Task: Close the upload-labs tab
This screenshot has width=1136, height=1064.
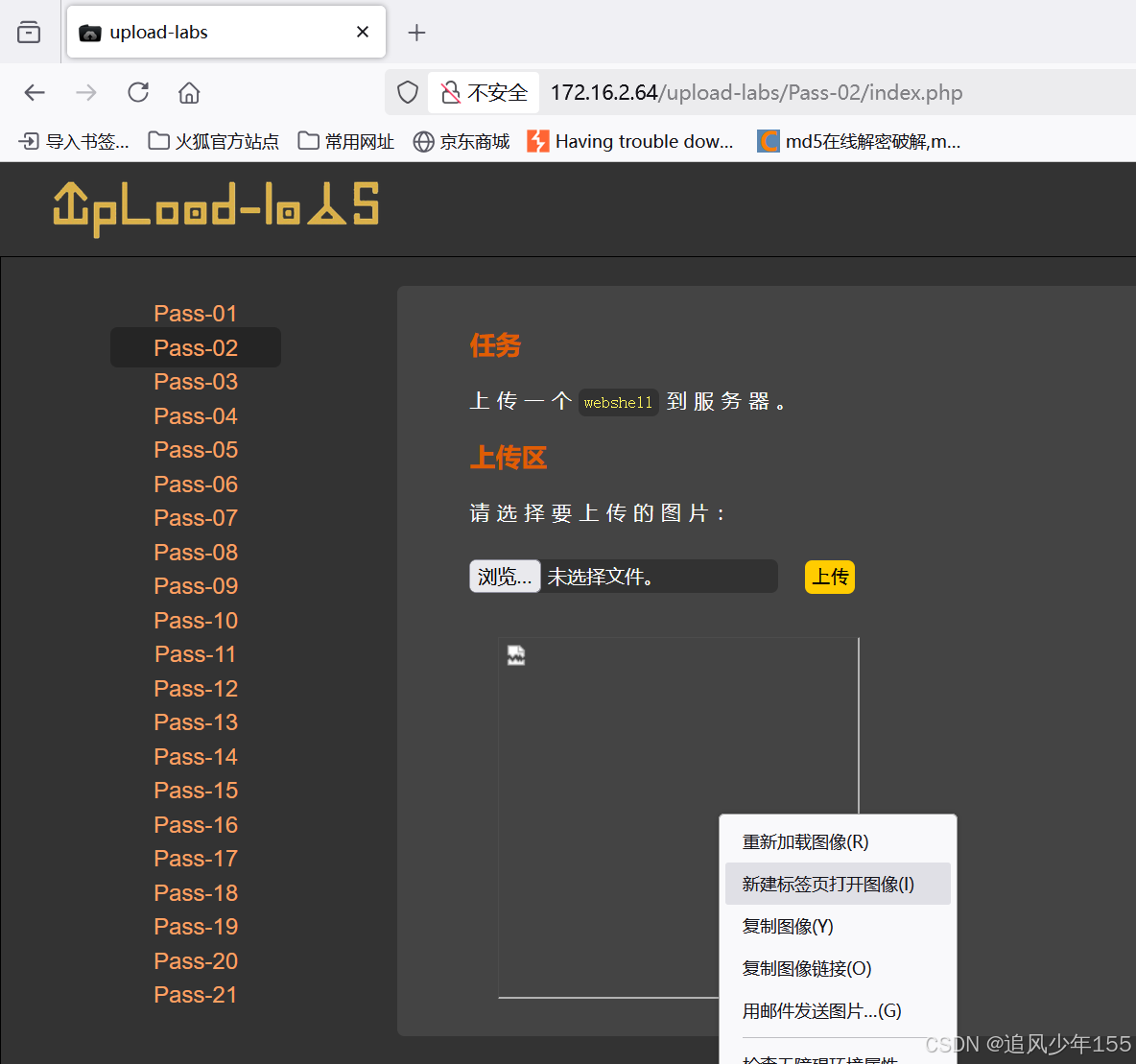Action: tap(363, 32)
